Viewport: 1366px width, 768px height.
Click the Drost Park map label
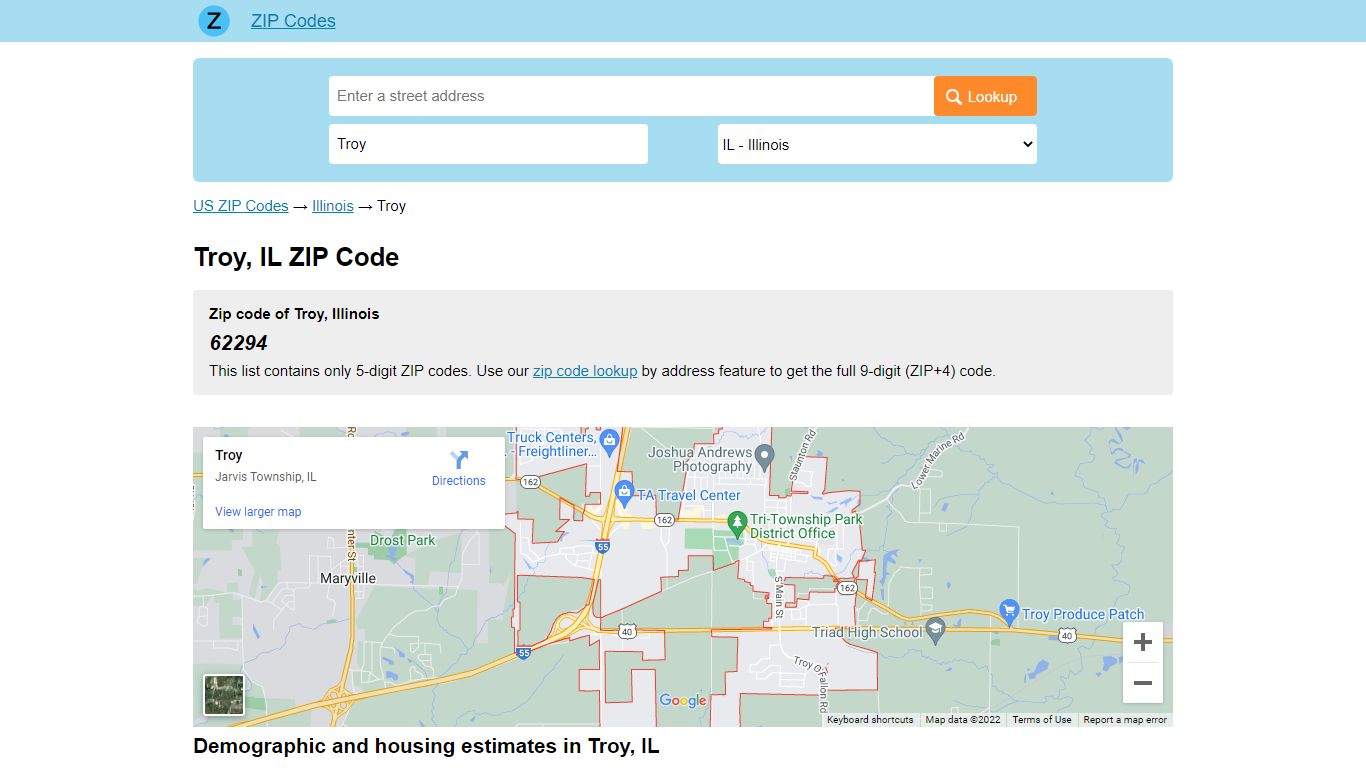coord(403,541)
